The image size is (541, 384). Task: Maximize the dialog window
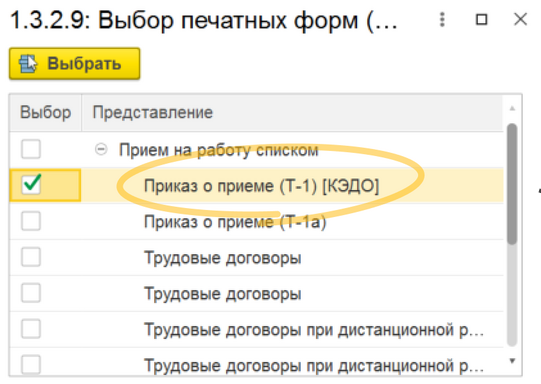[x=482, y=20]
